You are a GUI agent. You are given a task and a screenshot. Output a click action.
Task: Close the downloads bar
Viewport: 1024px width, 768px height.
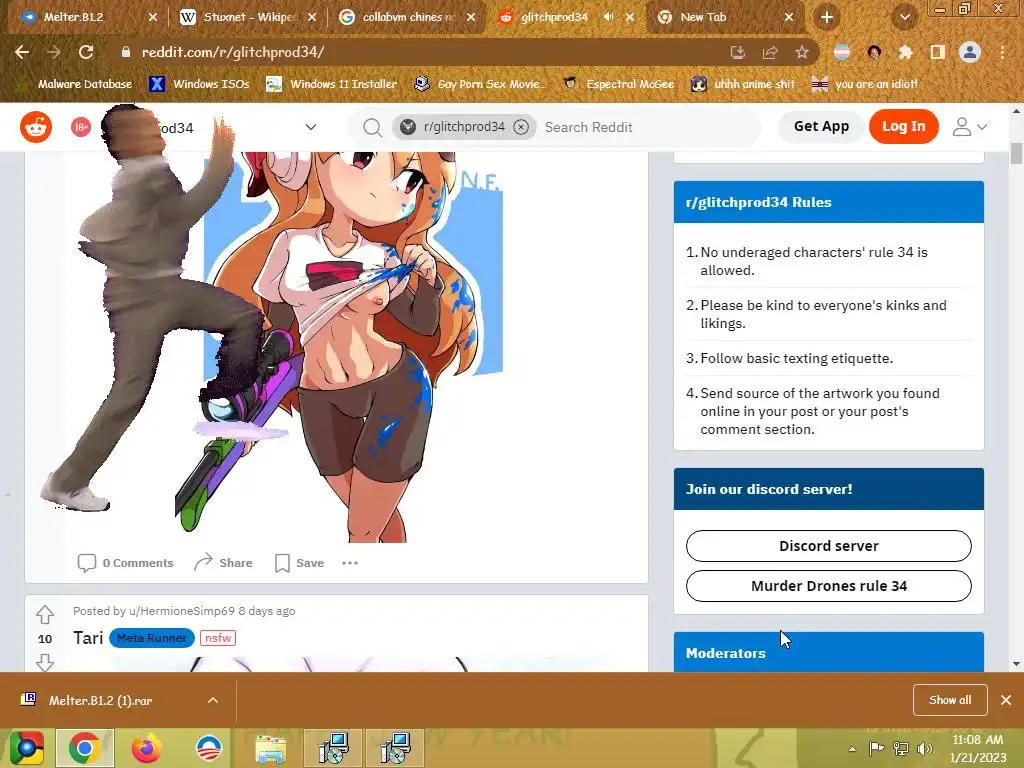click(1006, 700)
